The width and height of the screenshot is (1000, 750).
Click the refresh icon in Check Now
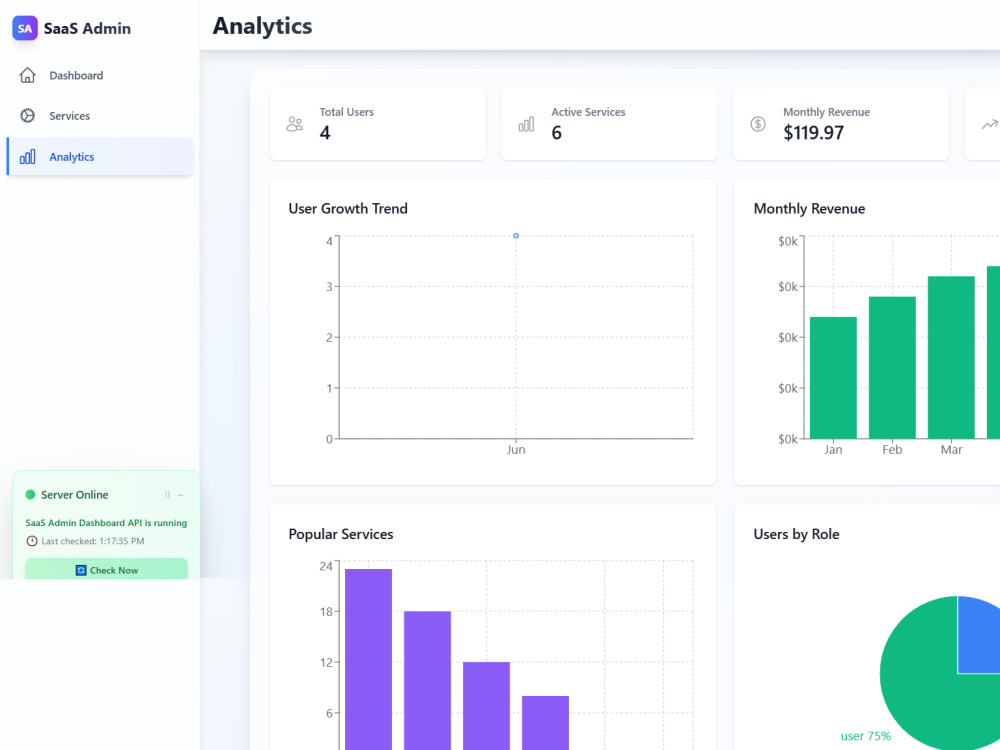point(81,570)
